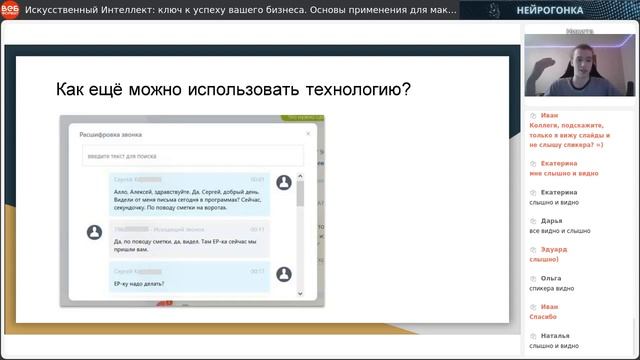This screenshot has width=640, height=360.
Task: Click Екатерина's 'слышно и видно' message
Action: [554, 202]
